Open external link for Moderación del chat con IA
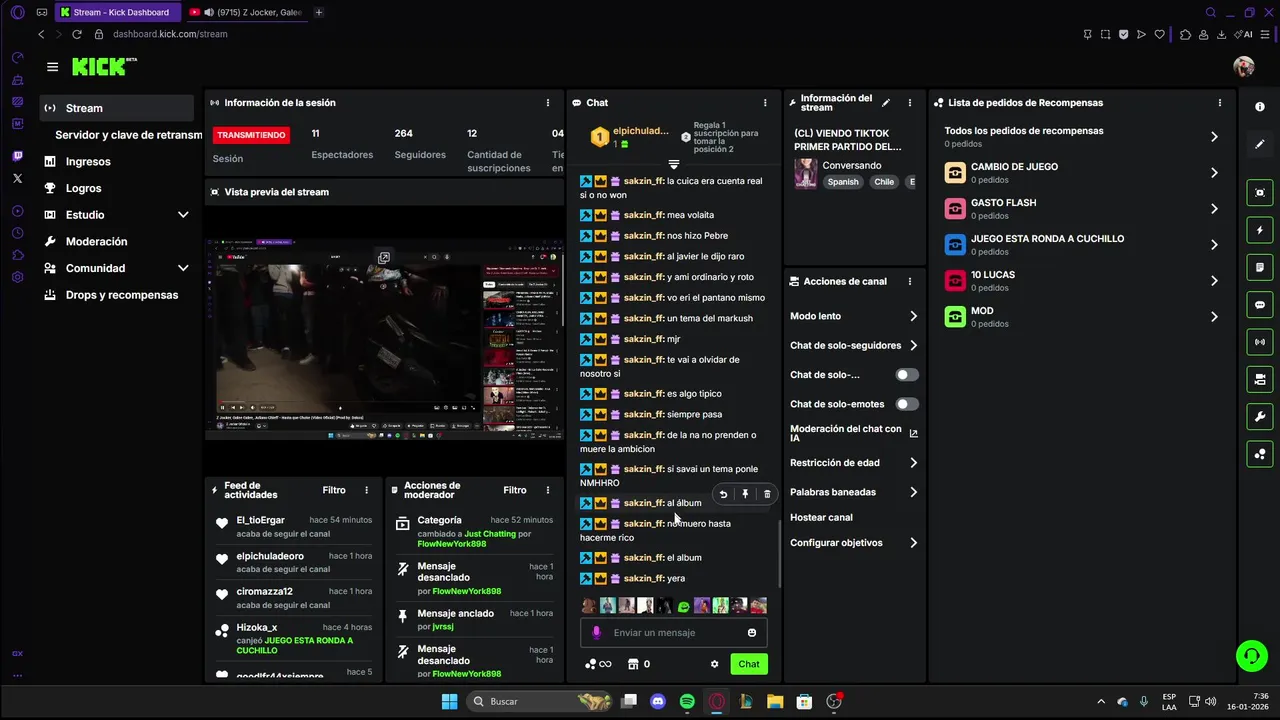 [x=913, y=433]
